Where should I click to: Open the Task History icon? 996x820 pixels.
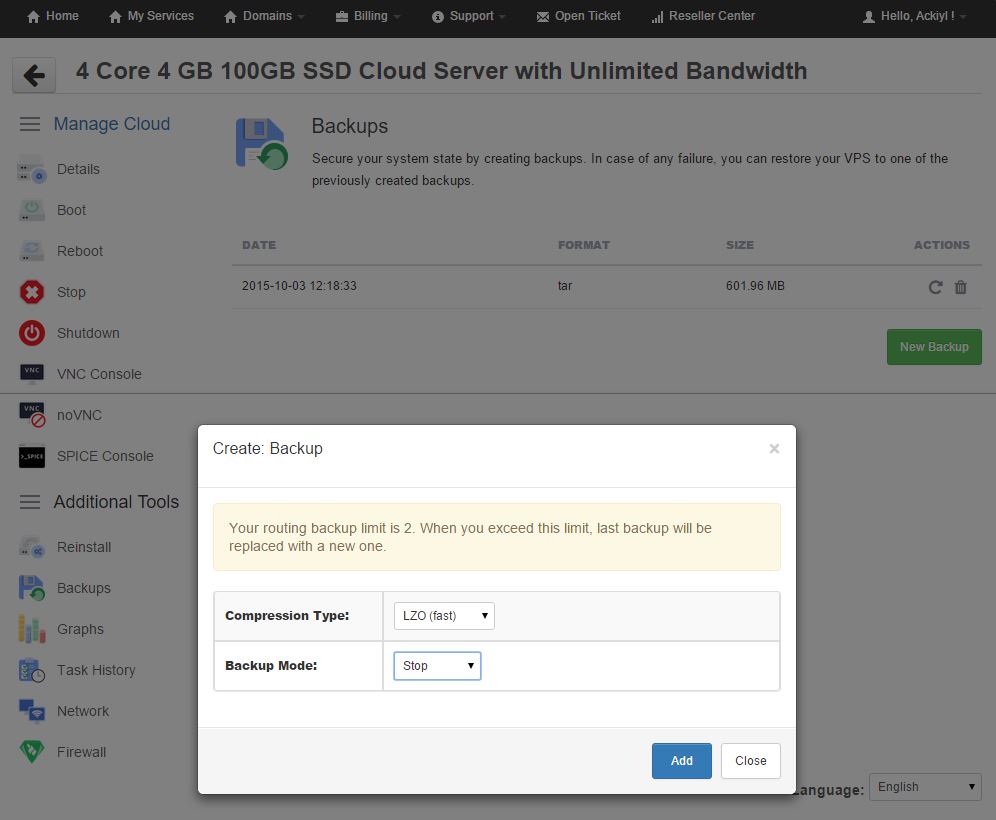(x=32, y=670)
